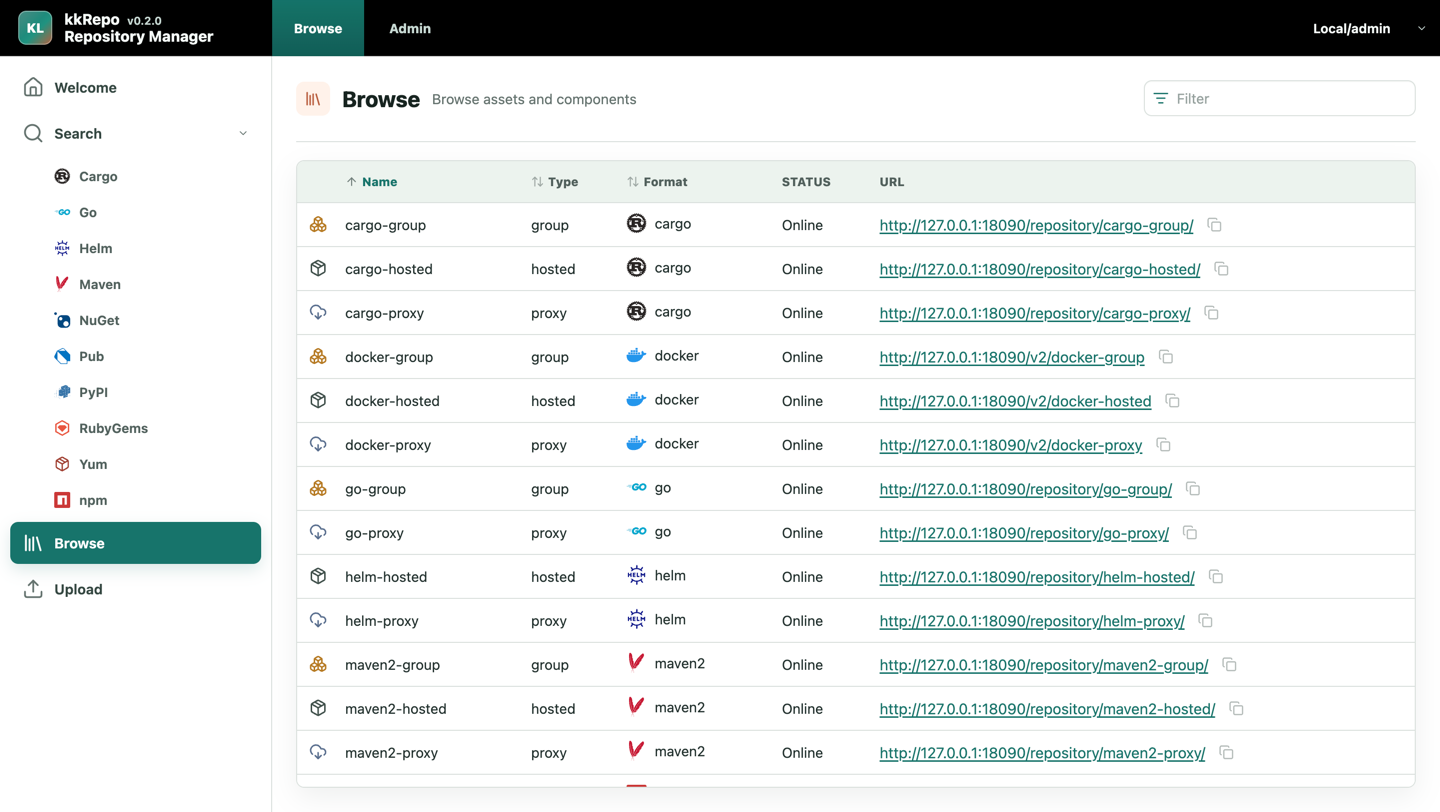The width and height of the screenshot is (1440, 812).
Task: Select the cargo-proxy row name
Action: [x=384, y=313]
